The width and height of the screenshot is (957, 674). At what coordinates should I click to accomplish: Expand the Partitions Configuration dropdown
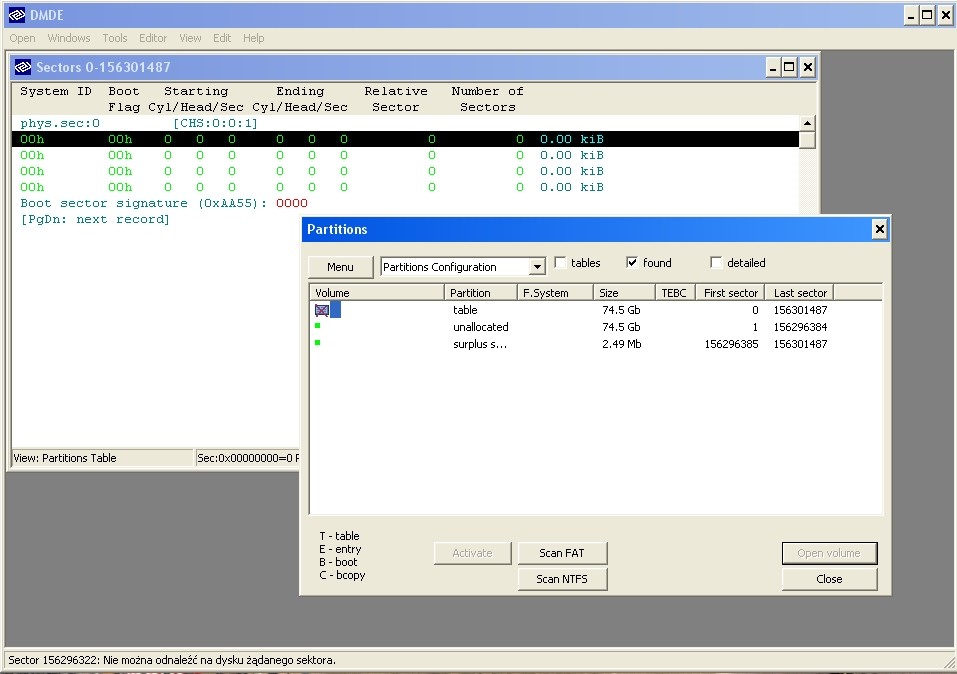pos(536,267)
